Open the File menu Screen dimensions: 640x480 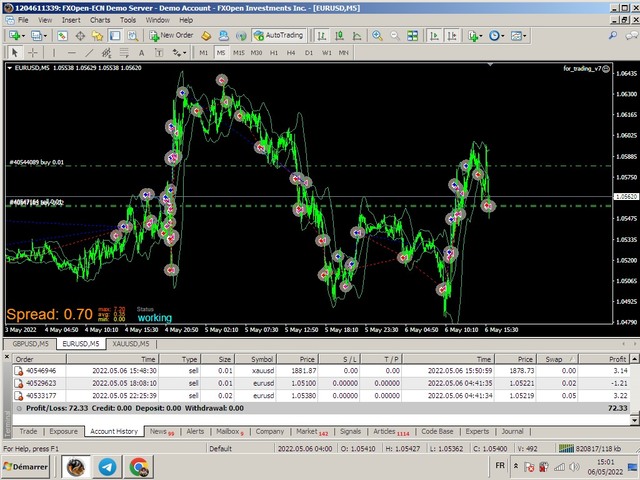point(23,20)
